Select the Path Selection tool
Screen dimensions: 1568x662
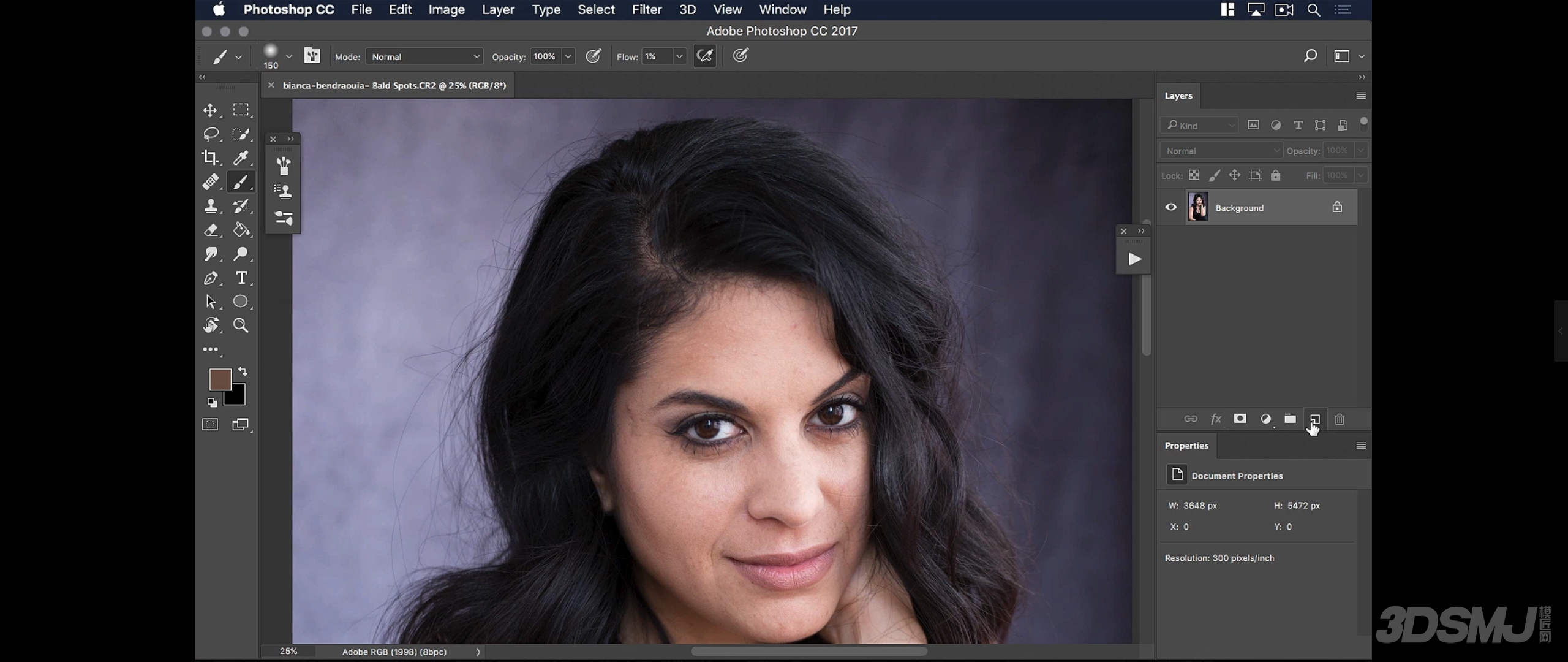[211, 302]
